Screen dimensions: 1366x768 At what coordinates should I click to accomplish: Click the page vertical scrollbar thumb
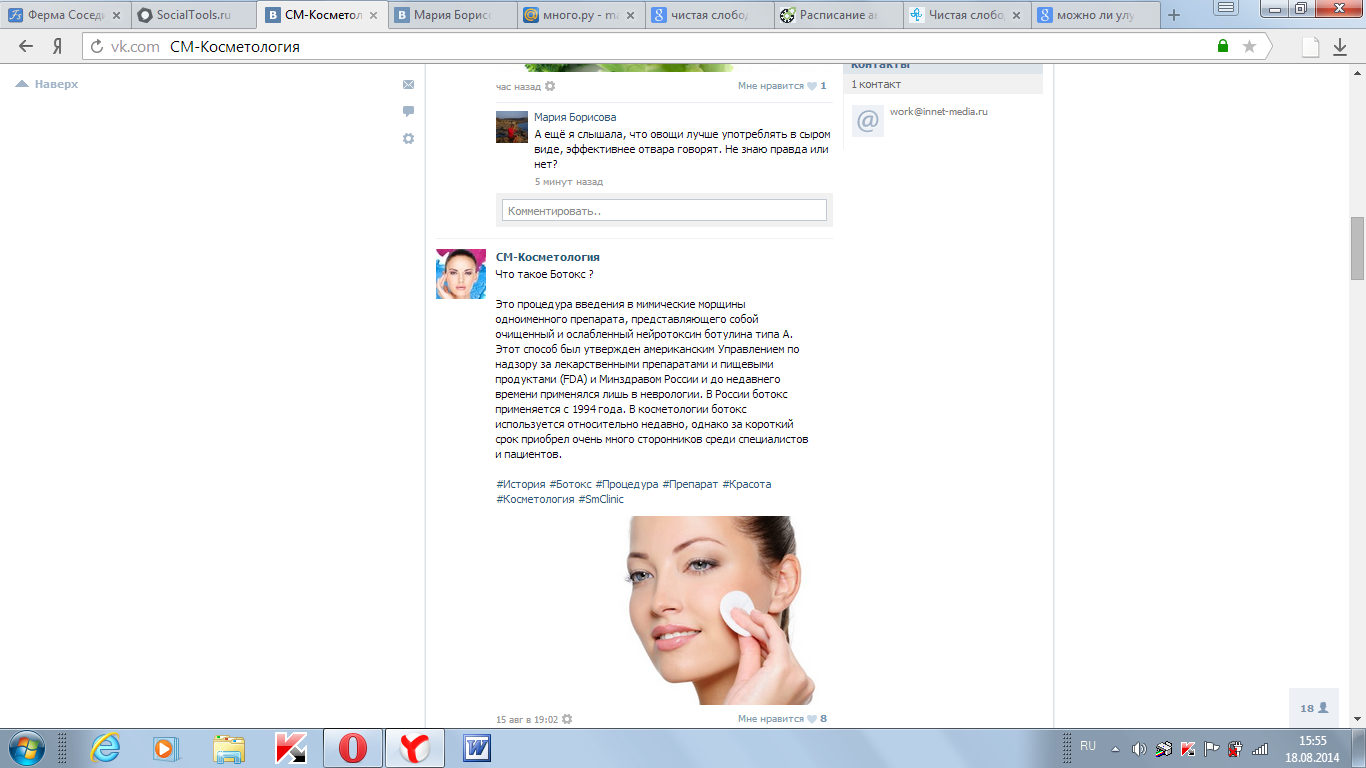coord(1357,248)
